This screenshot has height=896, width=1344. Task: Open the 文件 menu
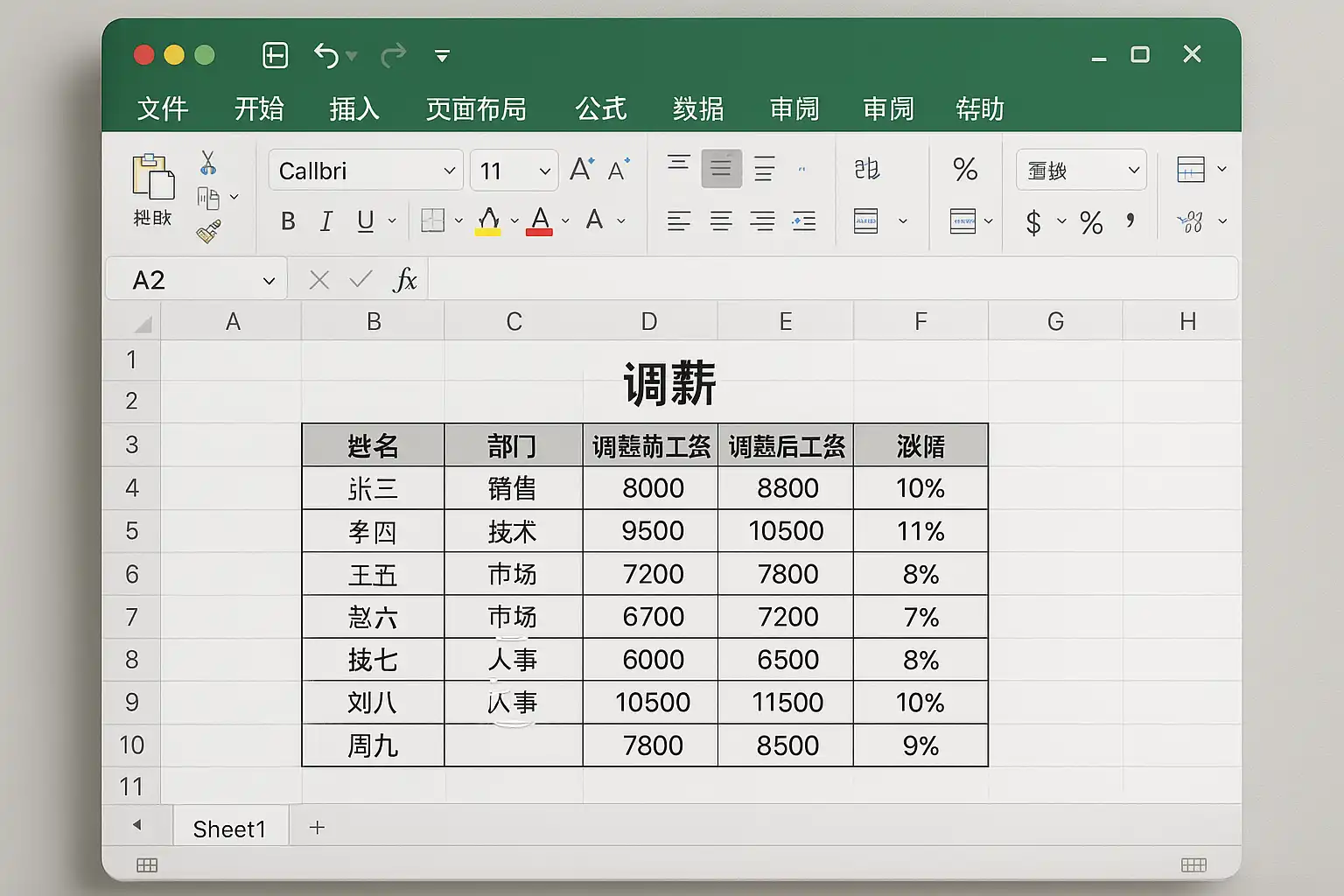pyautogui.click(x=163, y=108)
